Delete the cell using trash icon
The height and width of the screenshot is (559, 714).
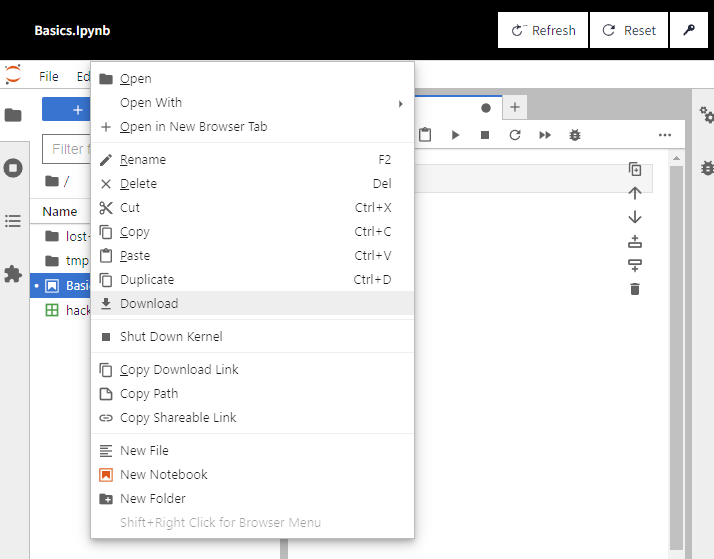tap(634, 289)
